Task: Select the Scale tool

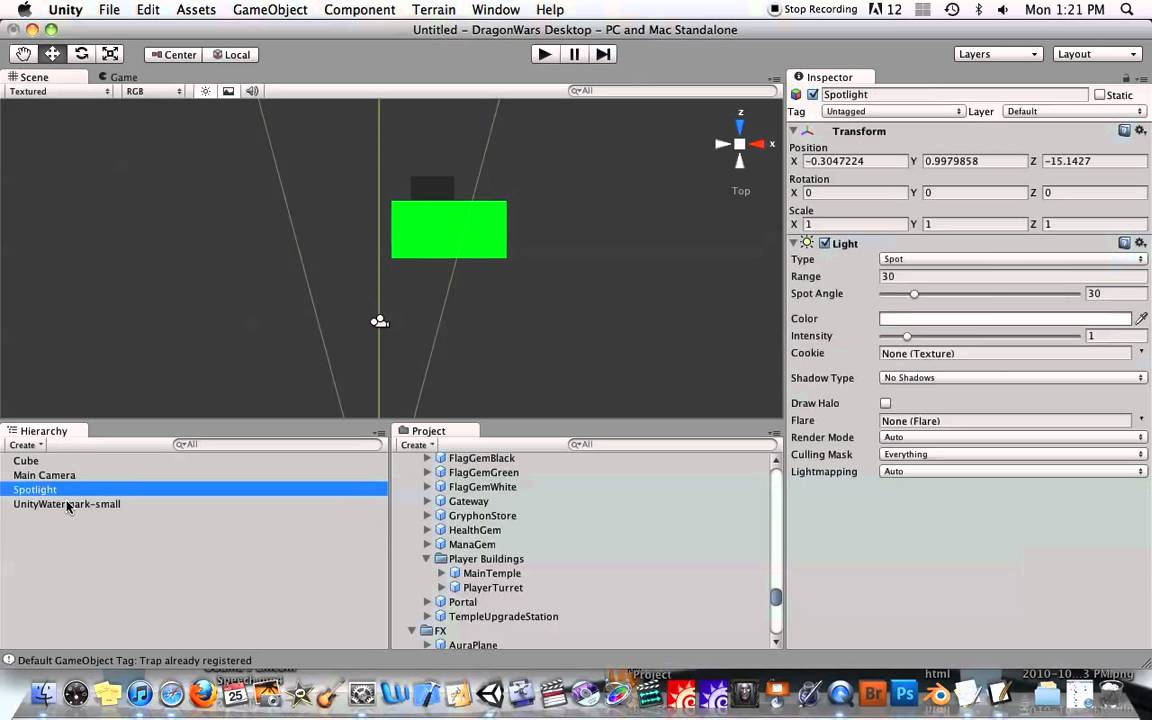Action: (x=110, y=54)
